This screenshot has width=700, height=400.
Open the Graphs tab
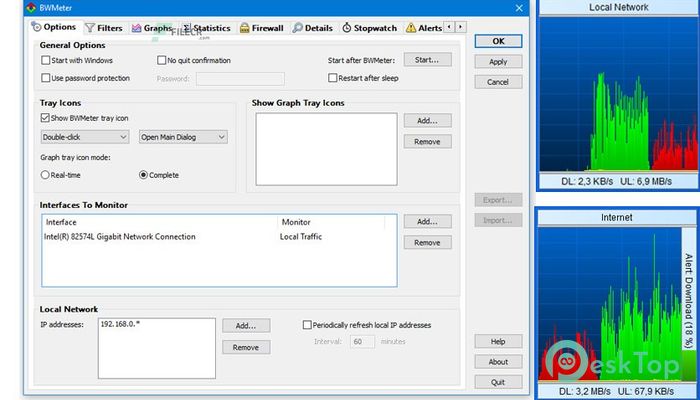[152, 28]
